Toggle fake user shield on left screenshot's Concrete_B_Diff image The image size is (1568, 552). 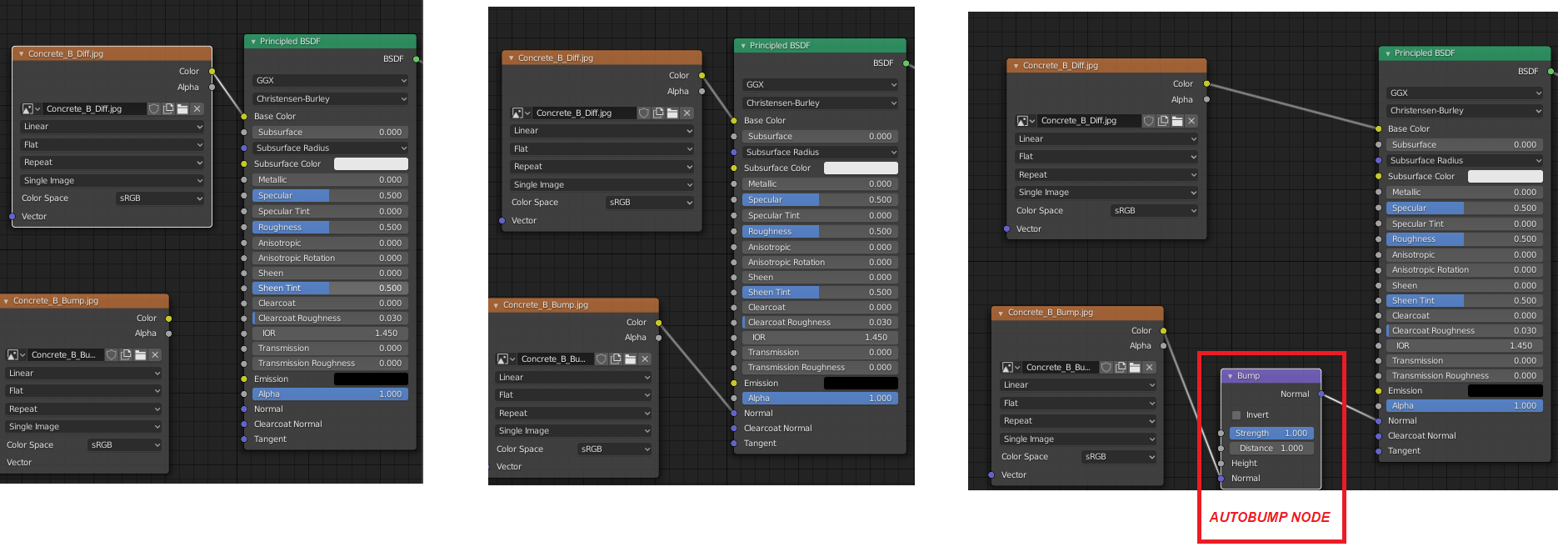pyautogui.click(x=154, y=109)
